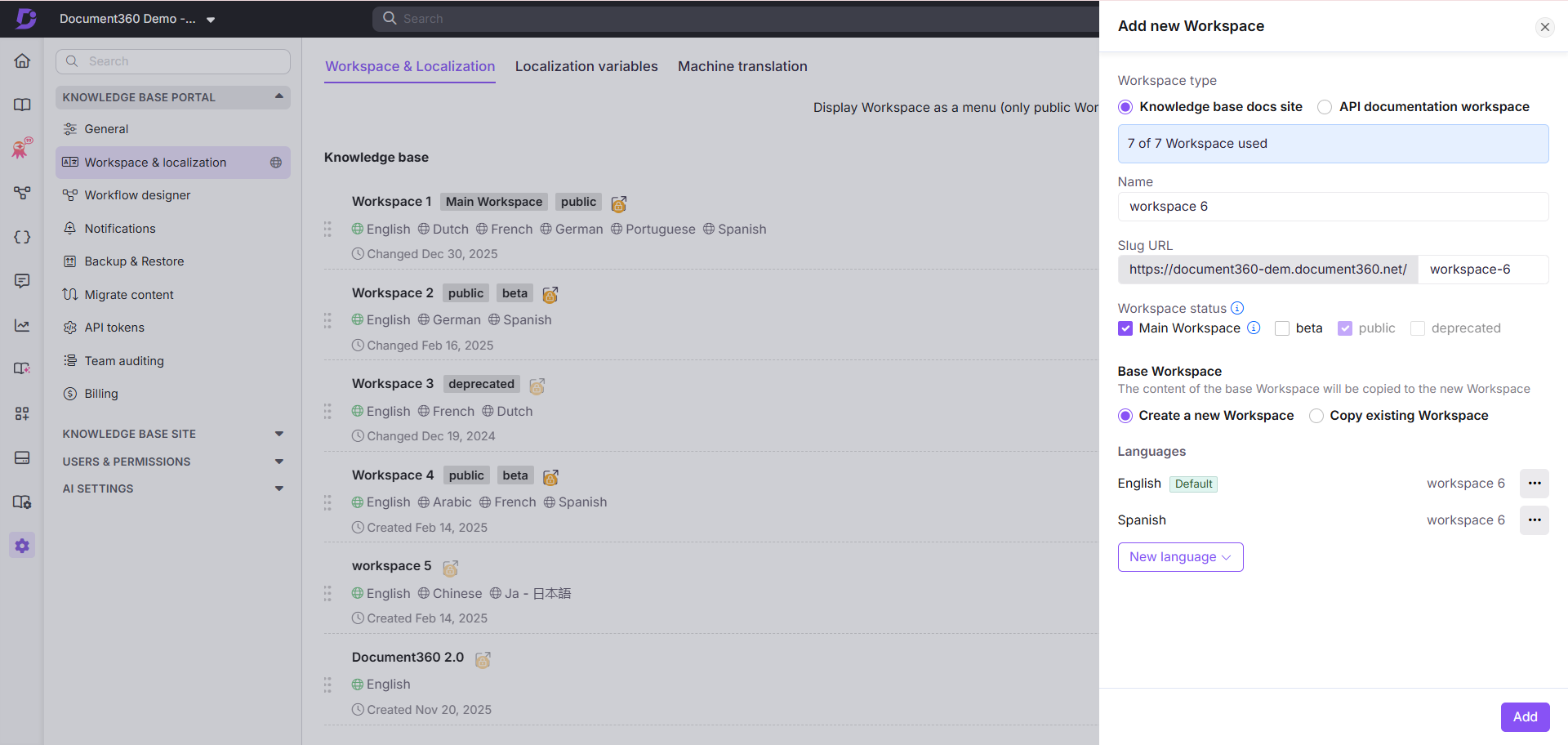Click the globe icon next to Workspace & localization
This screenshot has height=745, width=1568.
pos(276,163)
